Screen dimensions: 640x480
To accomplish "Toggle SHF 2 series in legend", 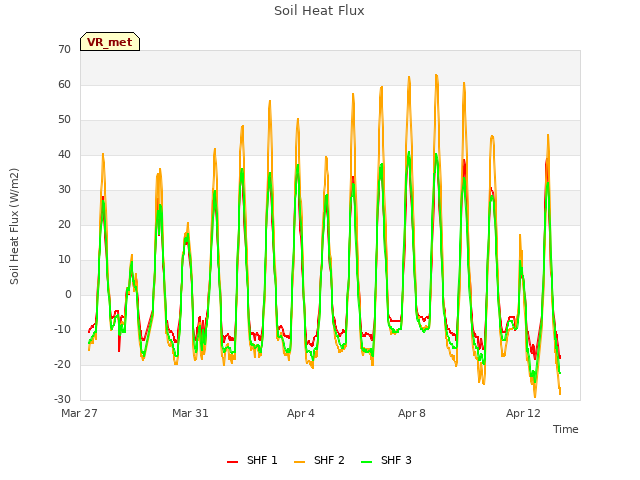I will point(319,460).
